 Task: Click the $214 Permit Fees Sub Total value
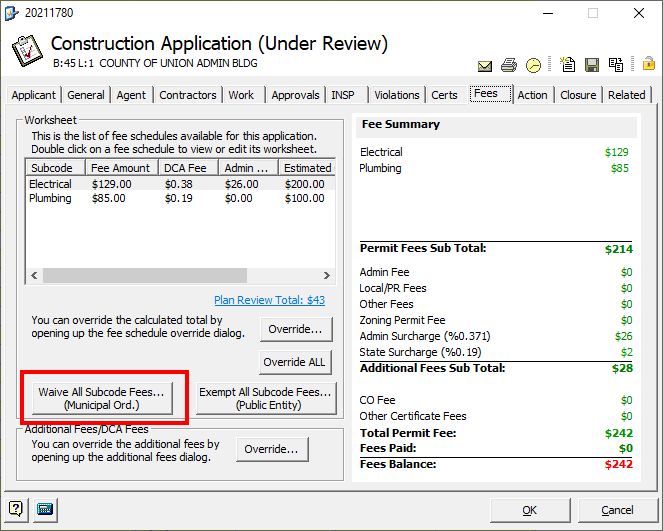pyautogui.click(x=619, y=249)
